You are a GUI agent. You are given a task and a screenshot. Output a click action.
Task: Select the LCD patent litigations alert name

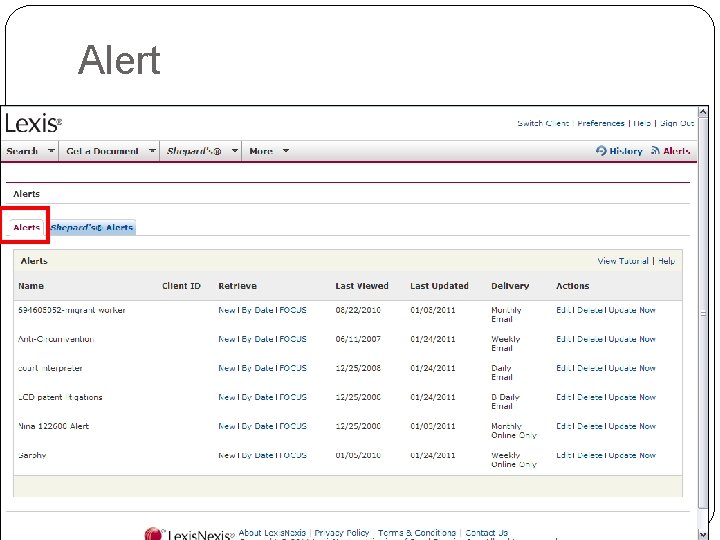(60, 397)
